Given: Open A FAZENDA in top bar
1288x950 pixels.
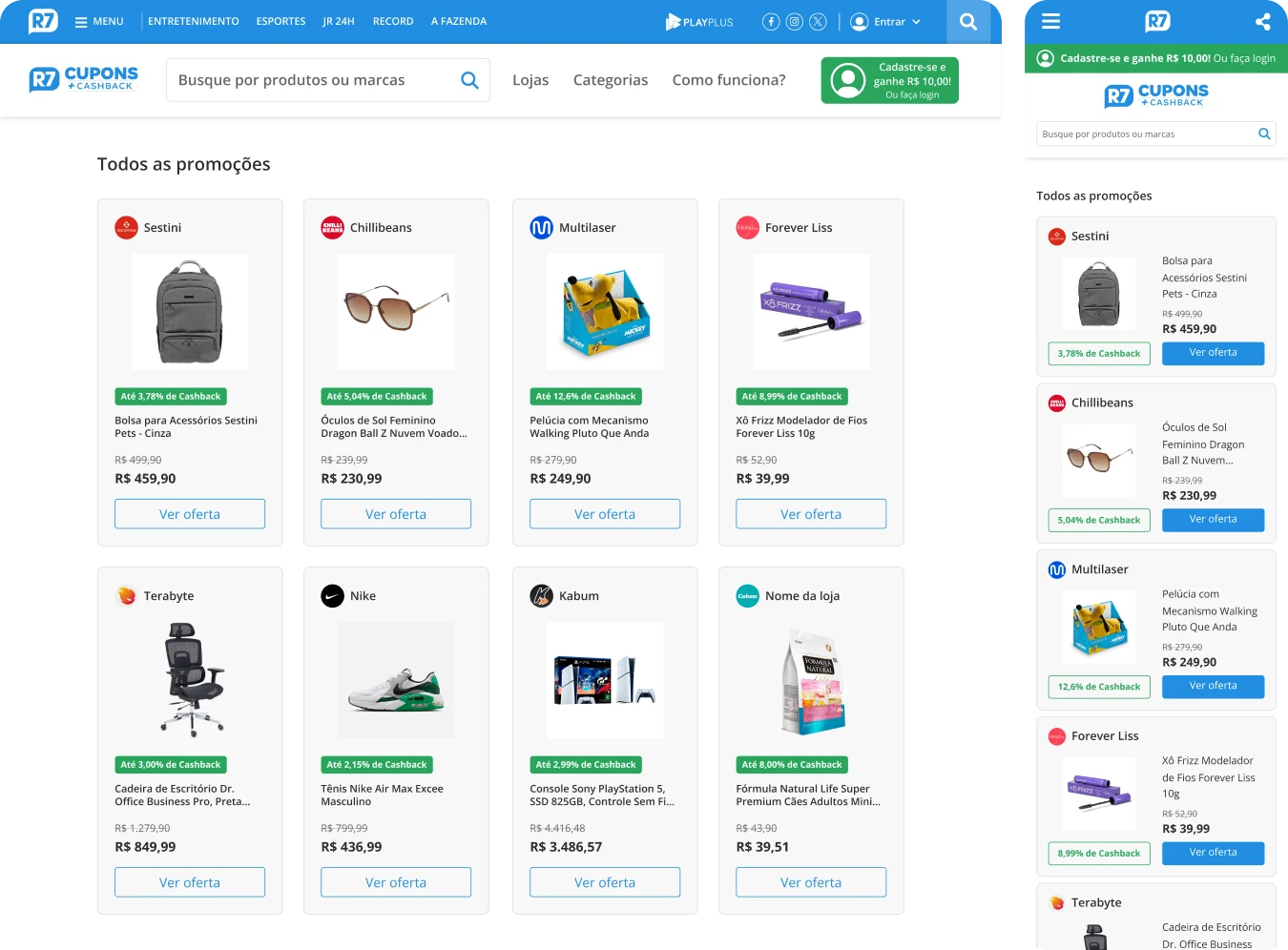Looking at the screenshot, I should point(459,21).
